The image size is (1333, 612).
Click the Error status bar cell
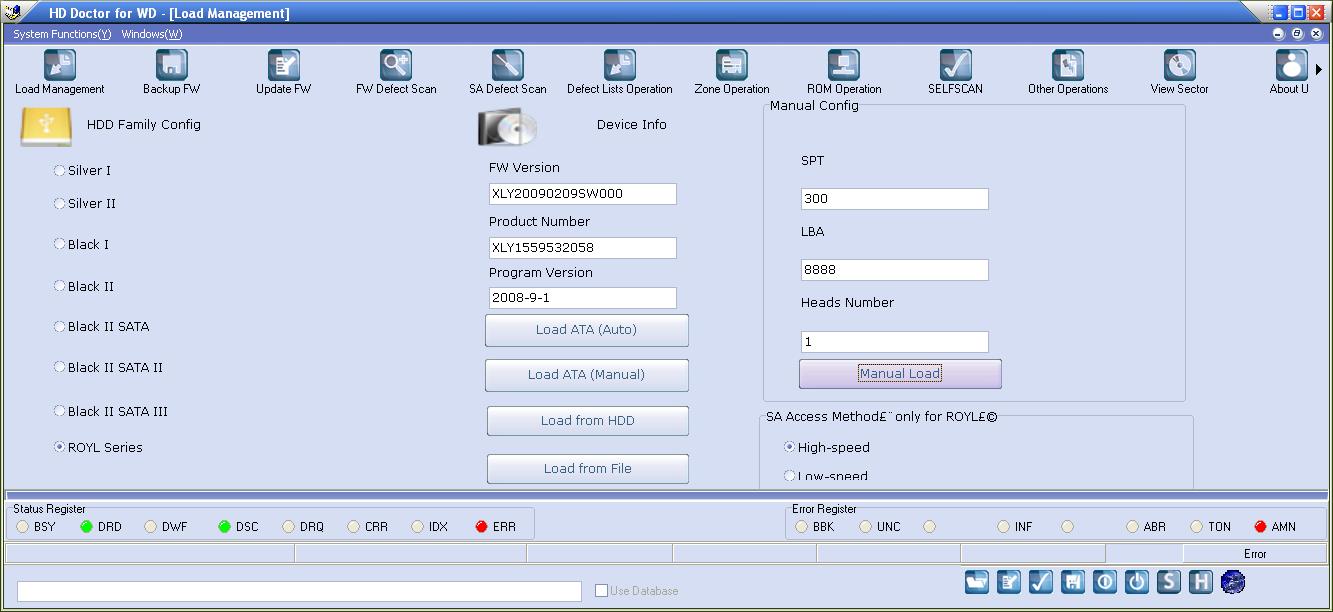tap(1255, 554)
